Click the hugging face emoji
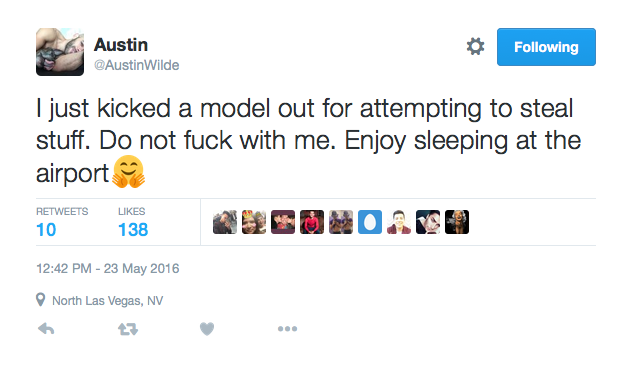The height and width of the screenshot is (367, 630). point(129,172)
